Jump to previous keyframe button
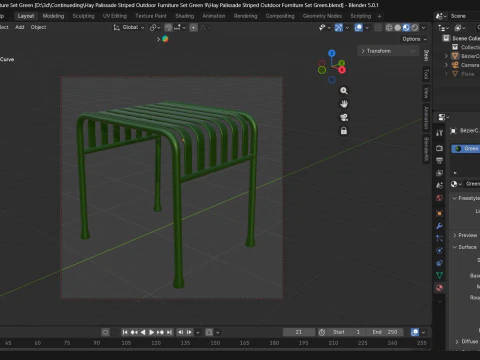Viewport: 480px width, 360px height. 134,332
